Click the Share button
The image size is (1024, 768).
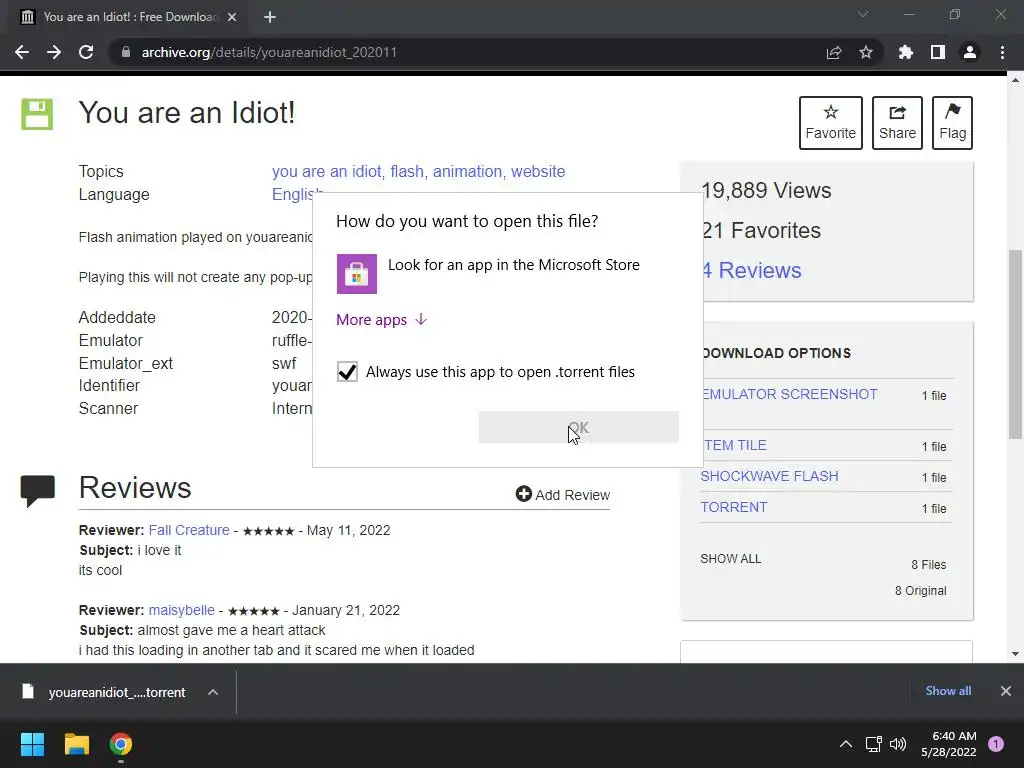(x=897, y=123)
